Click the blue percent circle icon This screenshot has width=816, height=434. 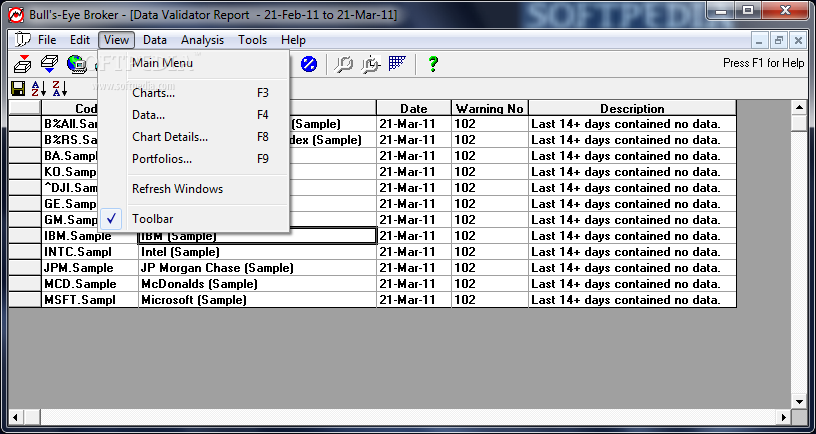pyautogui.click(x=309, y=64)
